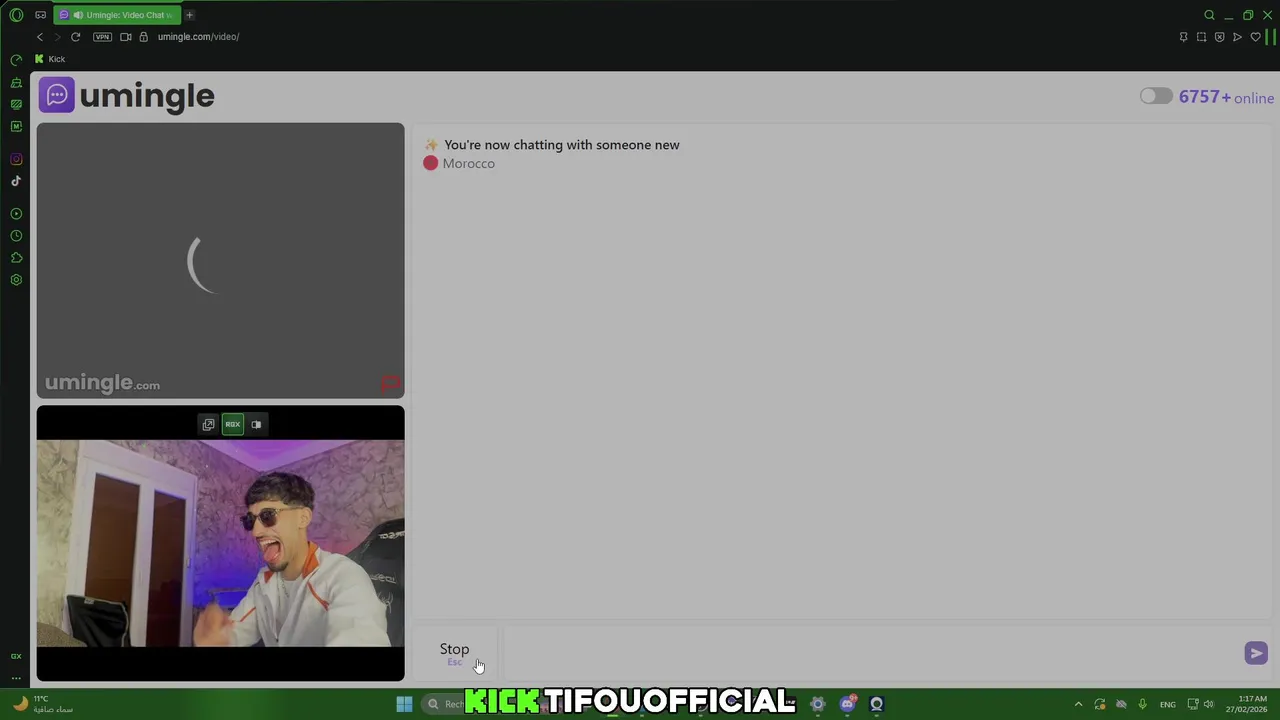Open History clock icon in sidebar

click(x=16, y=236)
